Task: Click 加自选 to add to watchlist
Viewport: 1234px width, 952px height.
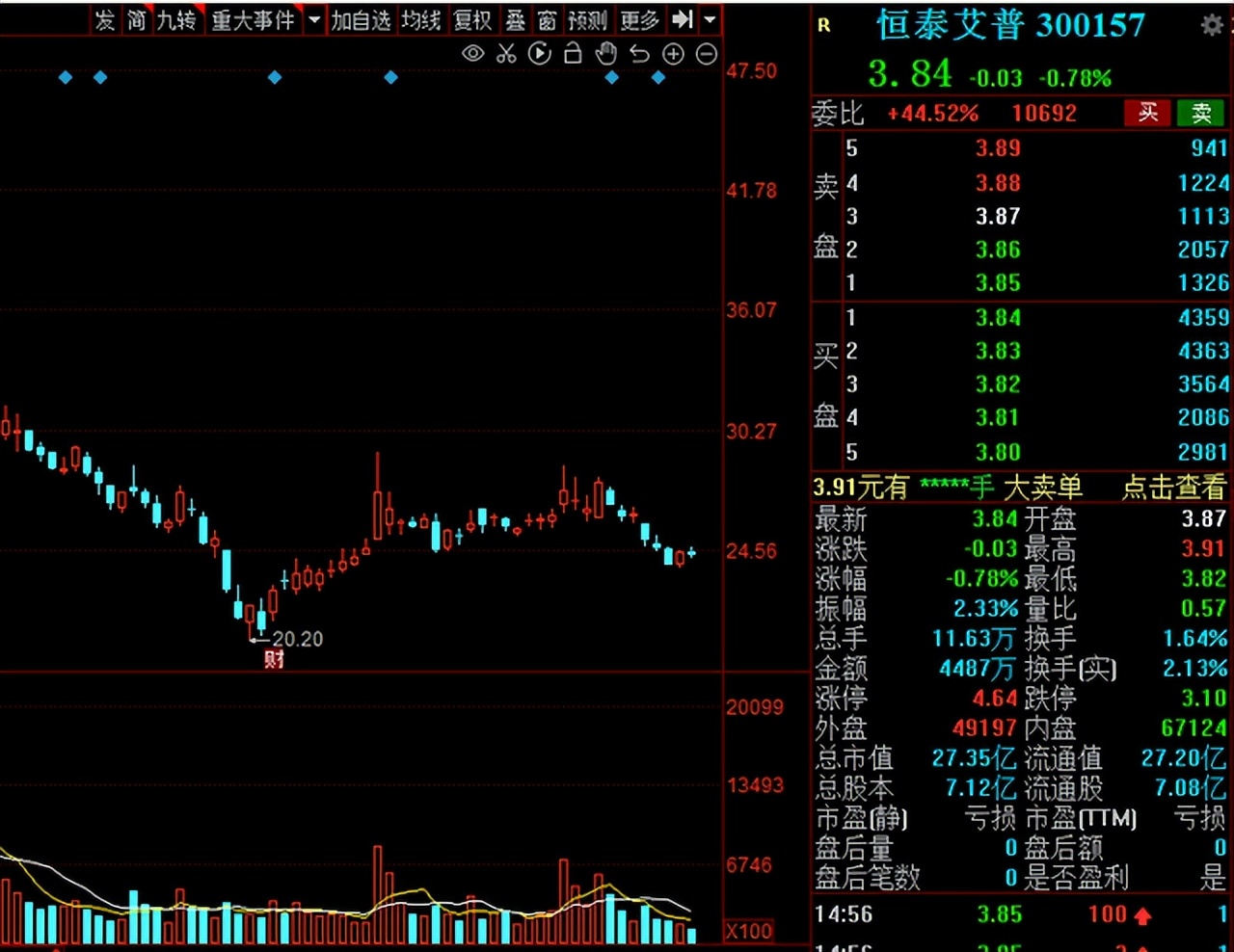Action: pyautogui.click(x=362, y=19)
